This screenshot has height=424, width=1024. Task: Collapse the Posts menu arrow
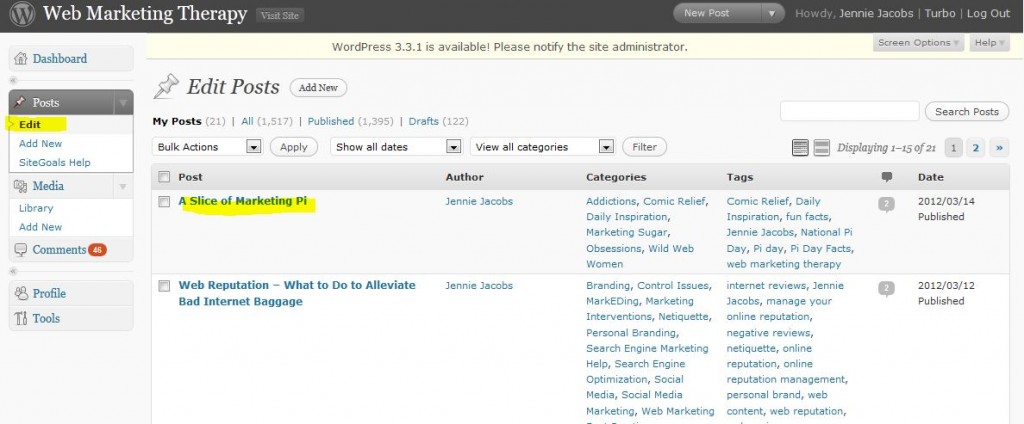123,103
